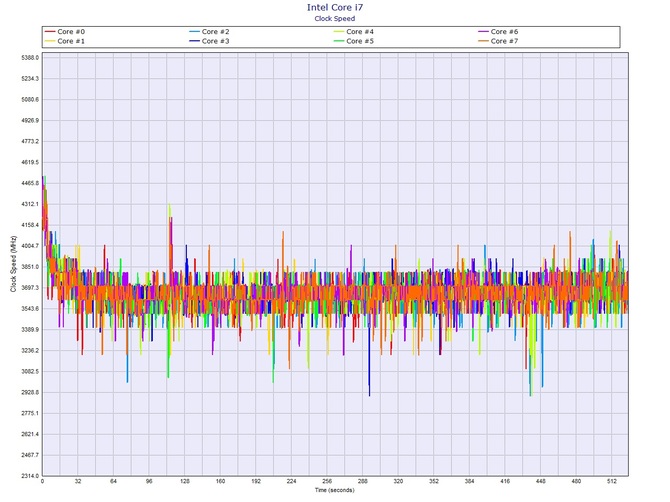The width and height of the screenshot is (670, 502).
Task: Click the 4312.1 y-axis value
Action: click(x=30, y=204)
